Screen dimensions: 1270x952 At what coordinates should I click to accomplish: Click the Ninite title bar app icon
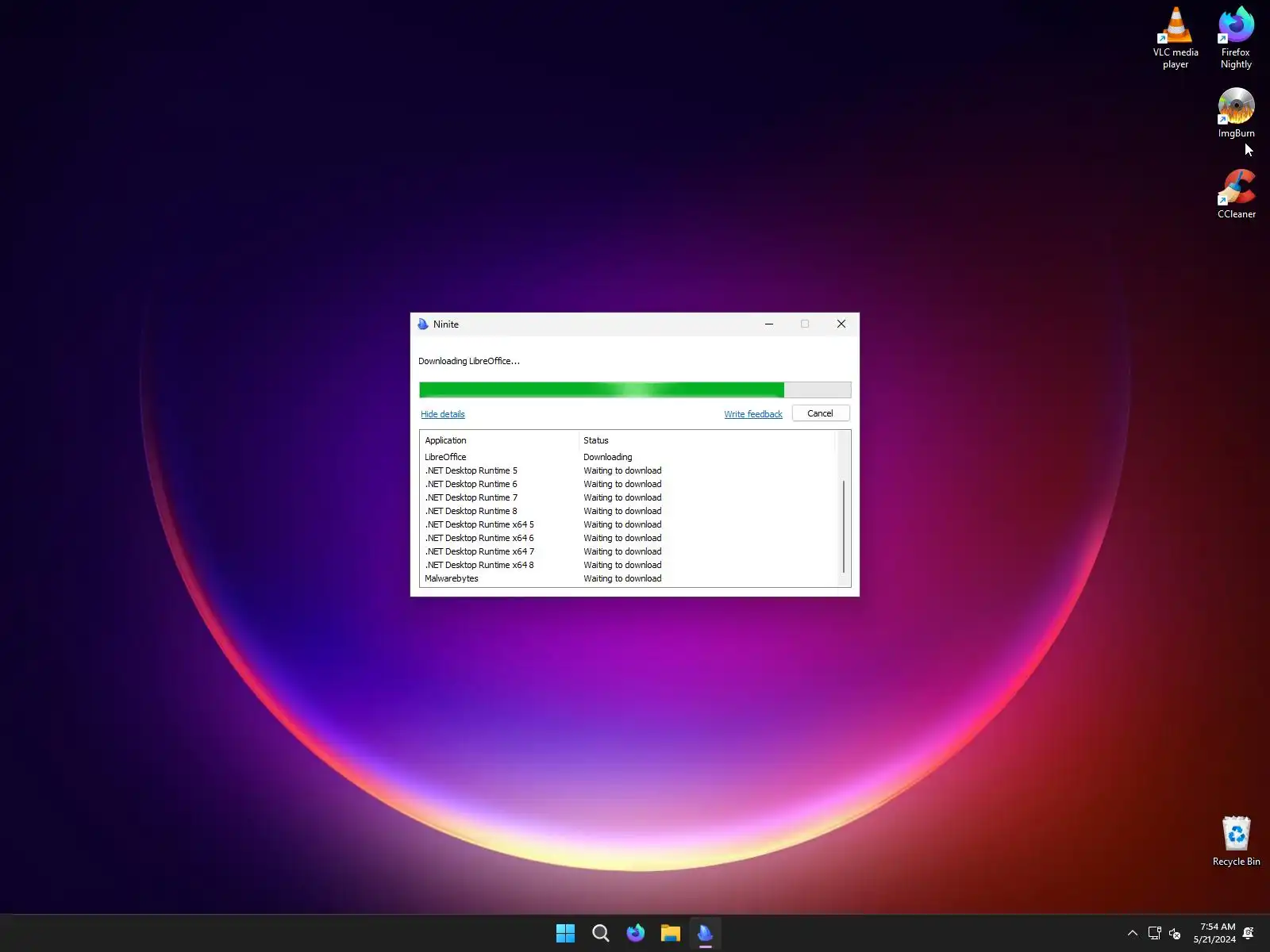click(x=423, y=324)
